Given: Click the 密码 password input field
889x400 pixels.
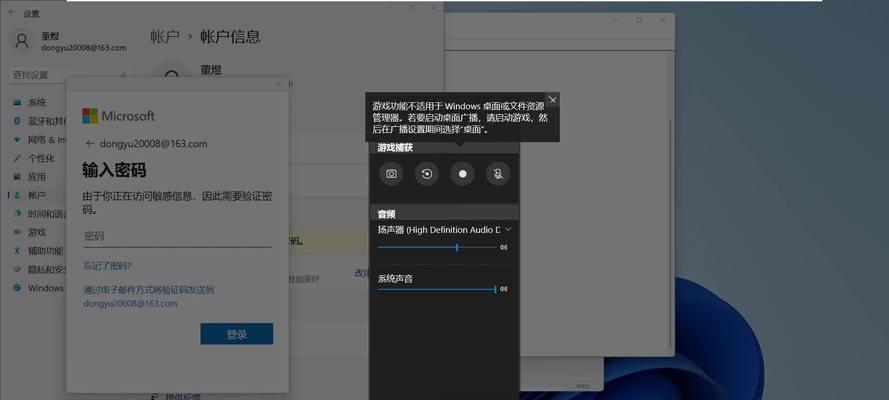Looking at the screenshot, I should tap(177, 236).
